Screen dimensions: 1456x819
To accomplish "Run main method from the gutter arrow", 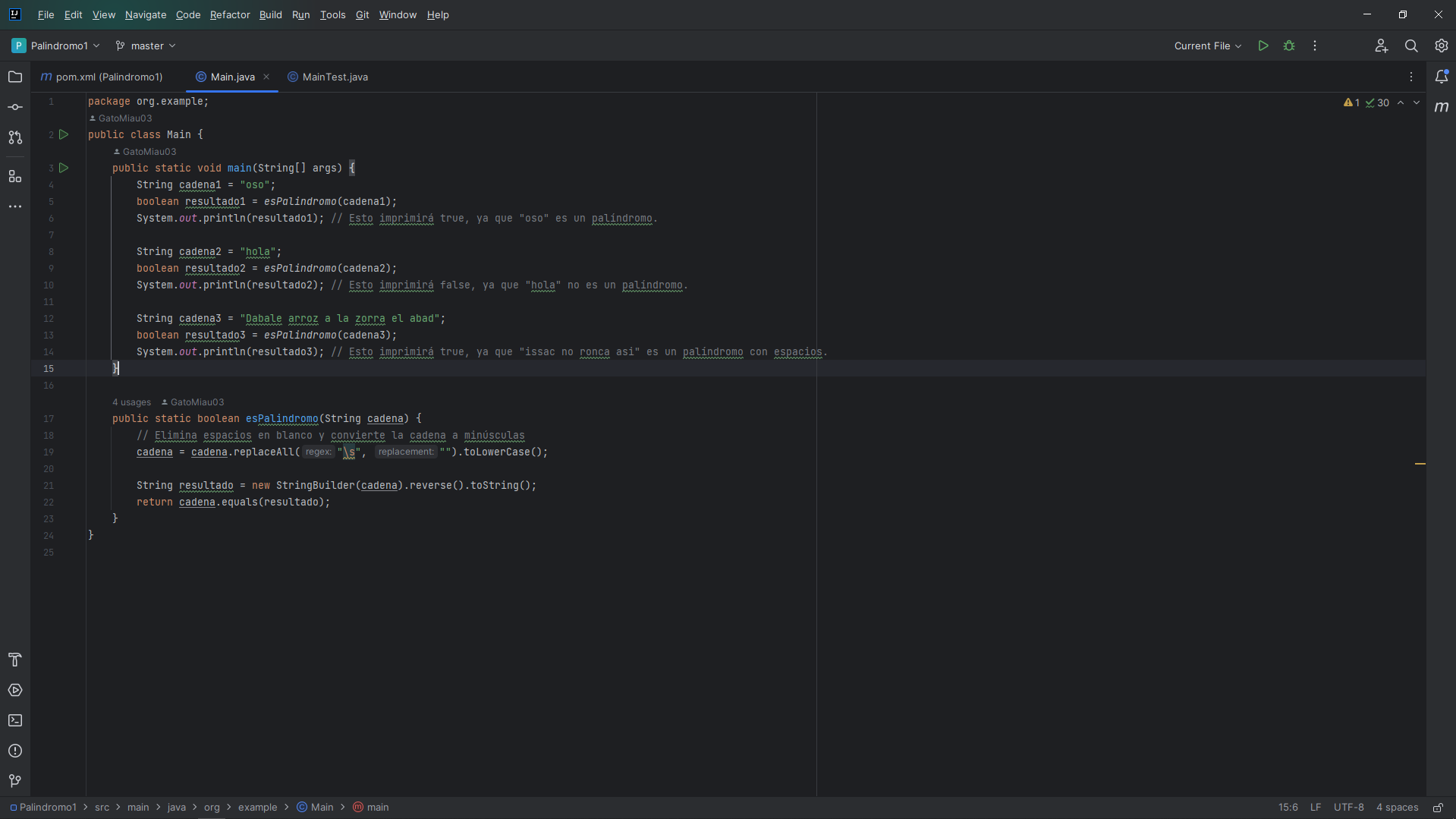I will pos(64,168).
